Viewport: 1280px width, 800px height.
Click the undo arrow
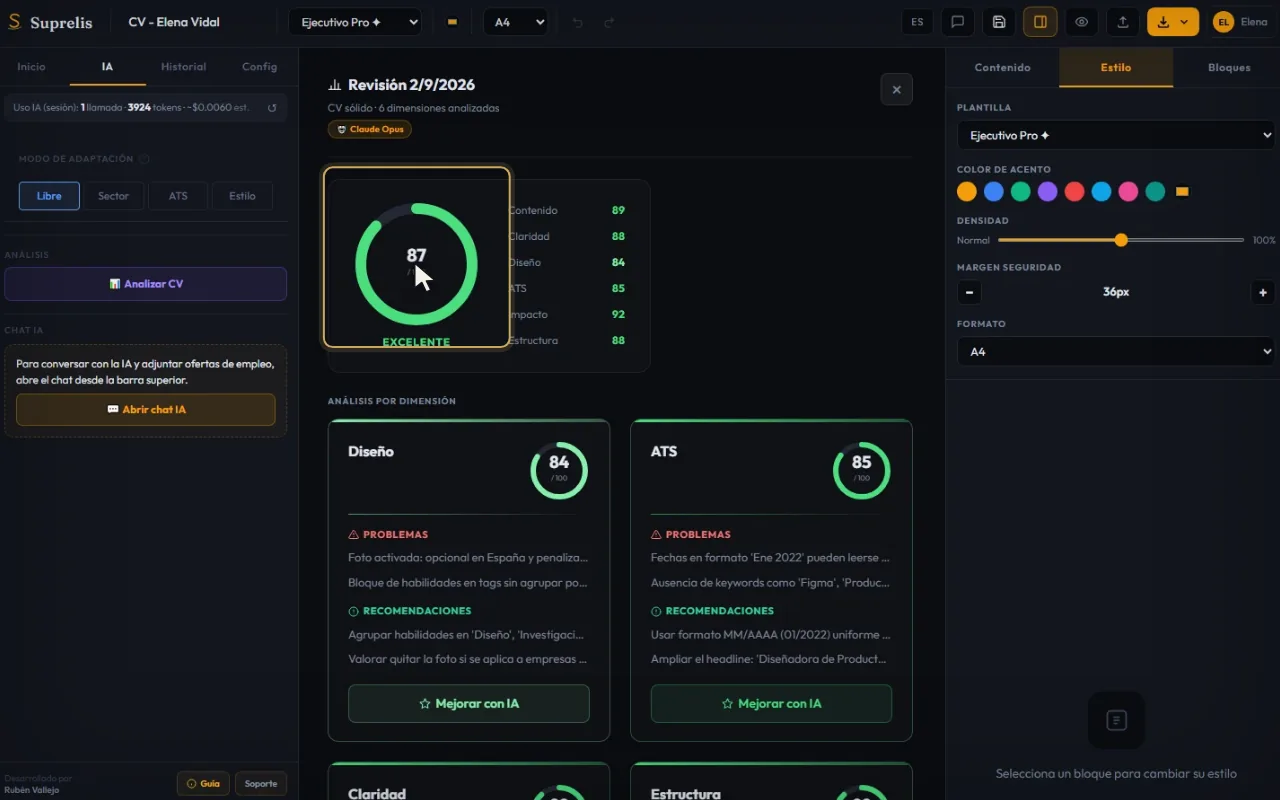pos(577,22)
